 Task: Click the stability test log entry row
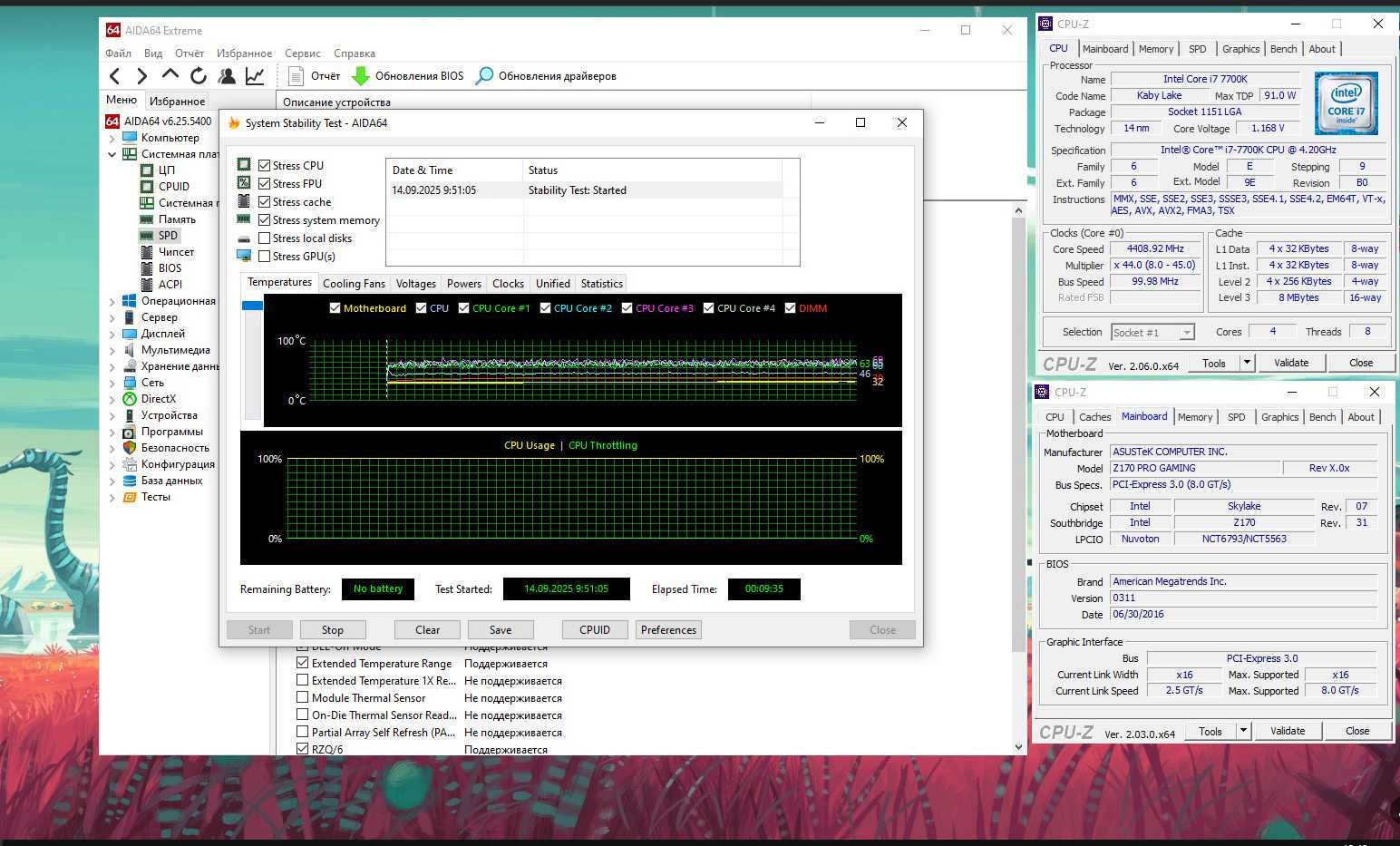click(585, 190)
